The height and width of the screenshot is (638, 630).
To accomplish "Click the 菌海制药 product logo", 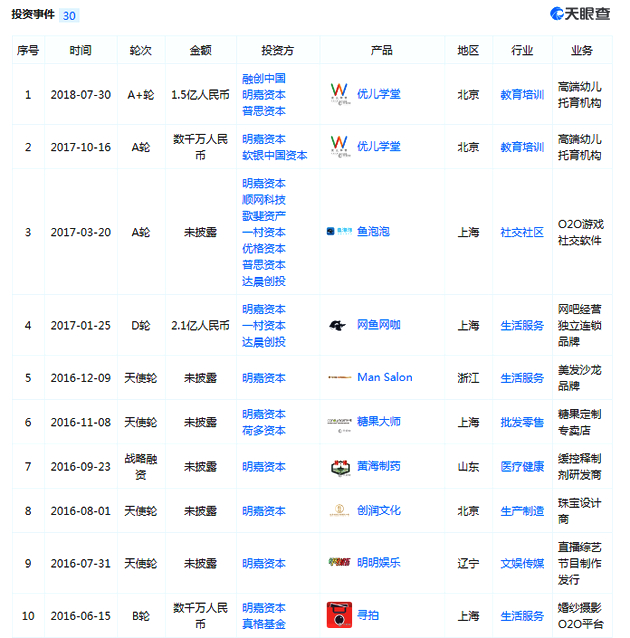I will pyautogui.click(x=340, y=468).
